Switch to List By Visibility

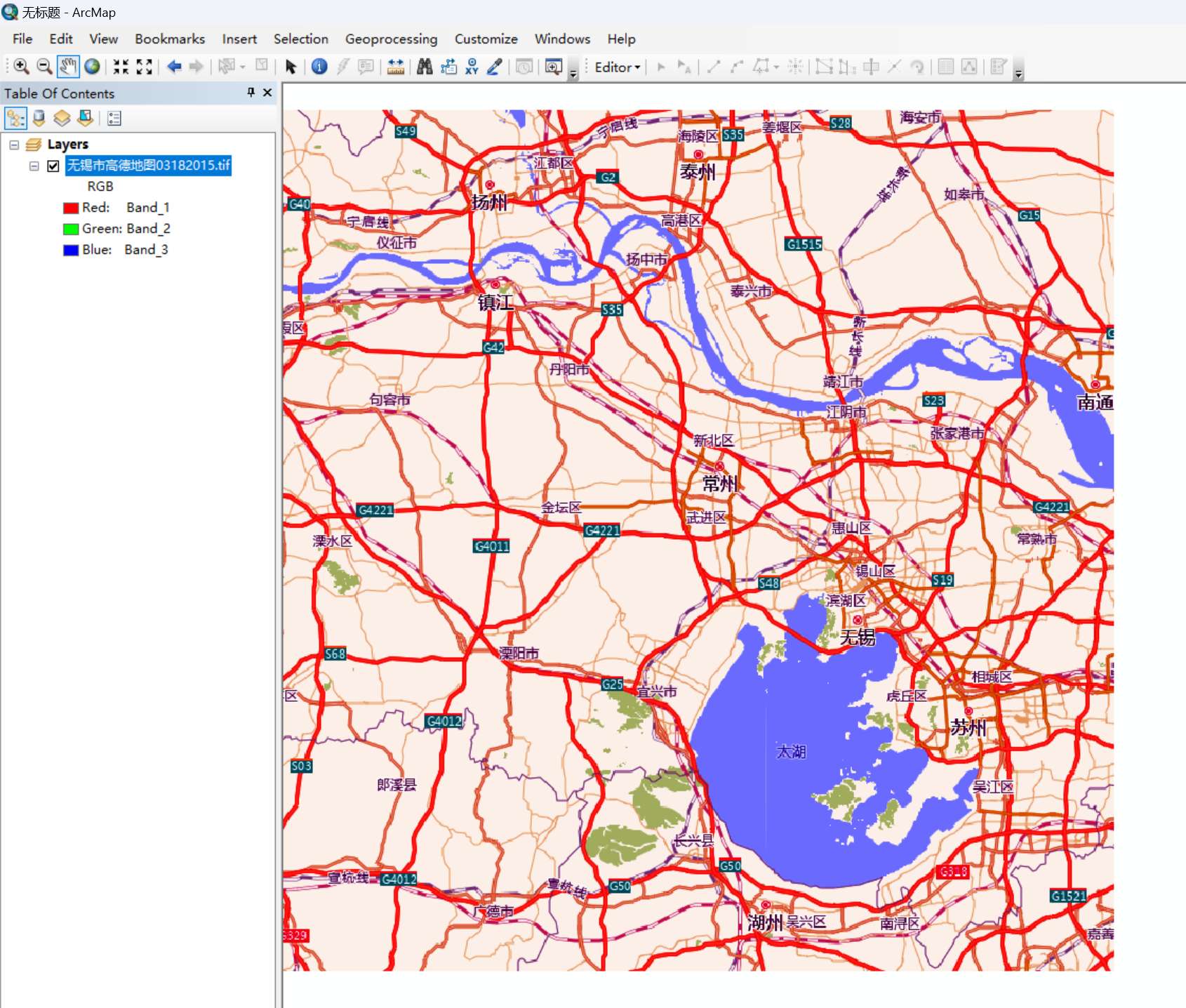tap(62, 118)
